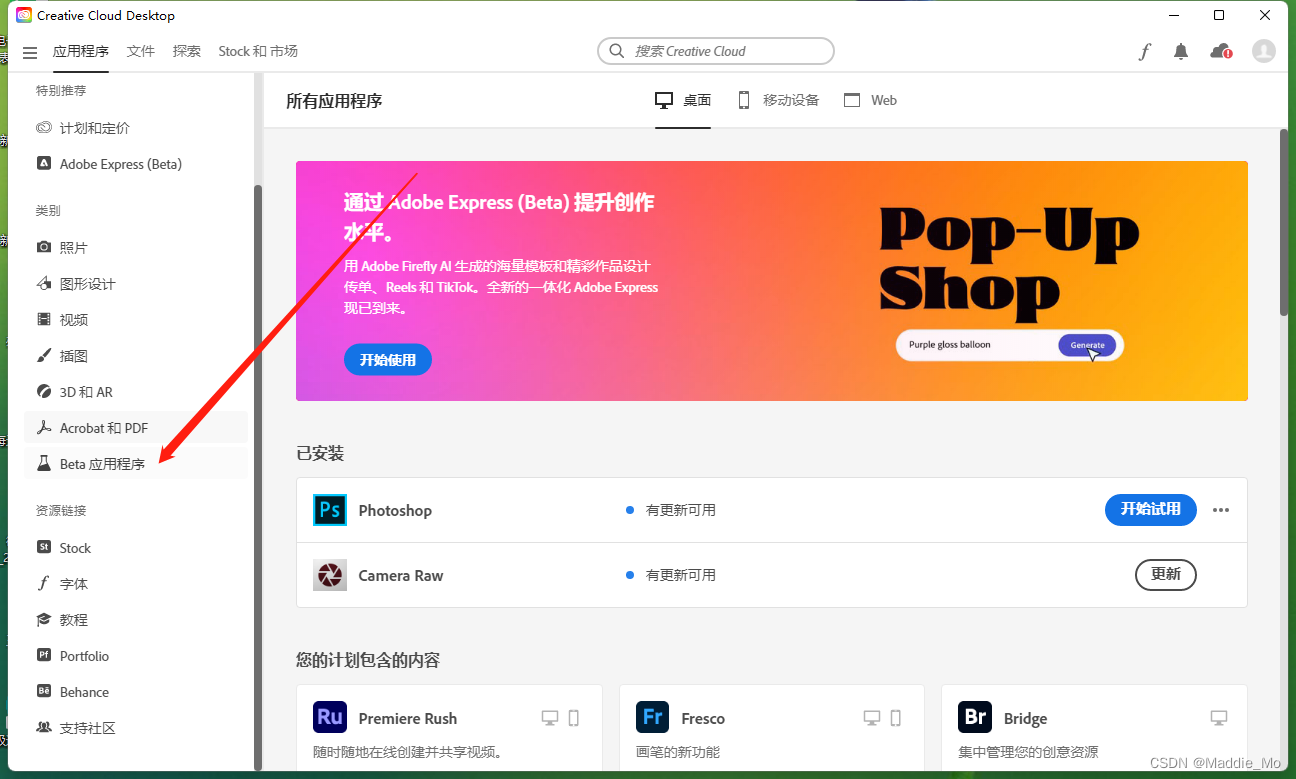Open the hamburger menu icon

tap(30, 52)
